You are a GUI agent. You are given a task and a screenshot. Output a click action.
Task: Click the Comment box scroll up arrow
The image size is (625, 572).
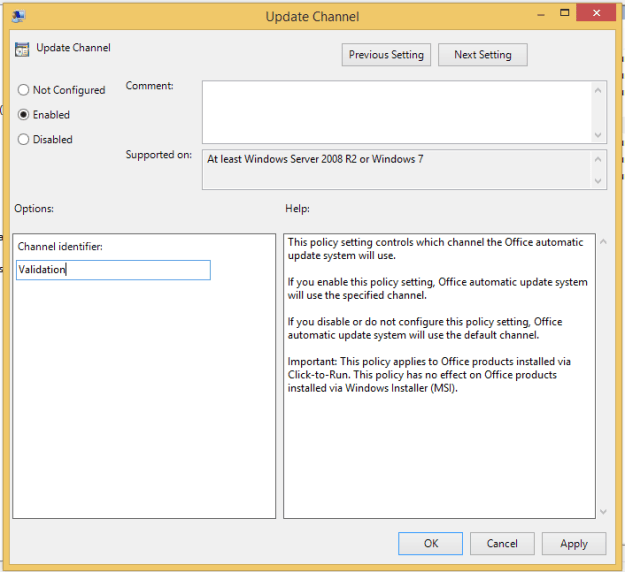coord(598,90)
